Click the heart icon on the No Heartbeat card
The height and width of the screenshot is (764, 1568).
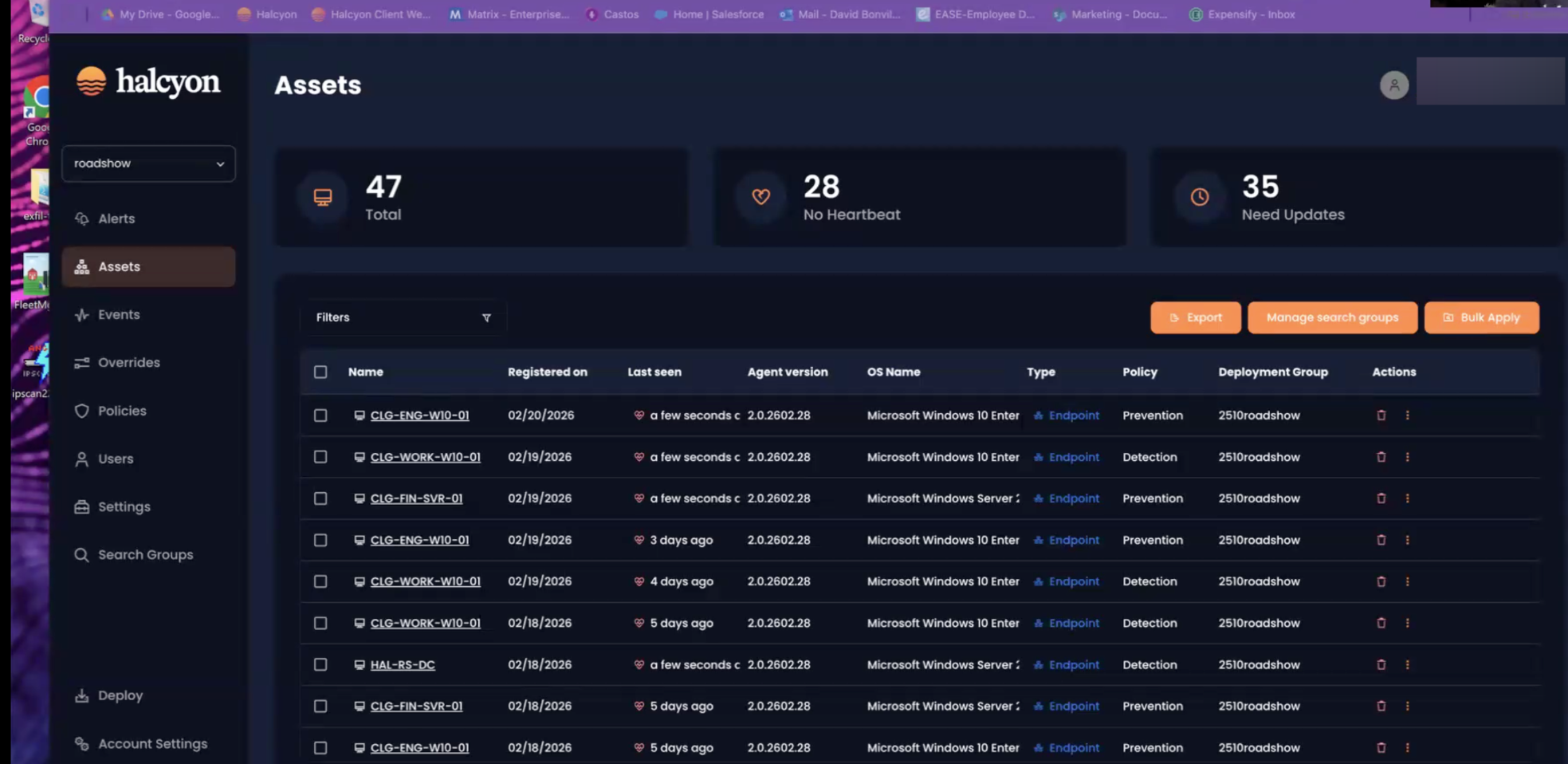coord(761,197)
